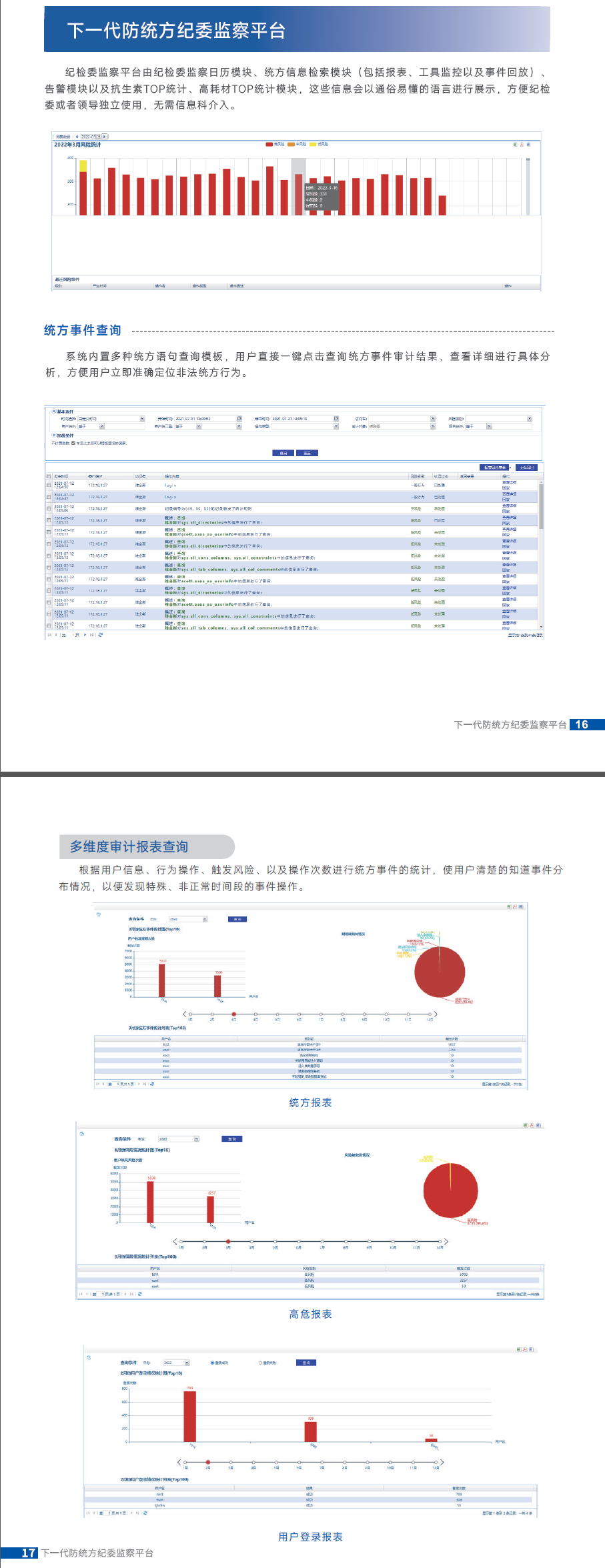Click next arrow on 高危报表 month timeline
Image resolution: width=605 pixels, height=1568 pixels.
pos(446,1241)
